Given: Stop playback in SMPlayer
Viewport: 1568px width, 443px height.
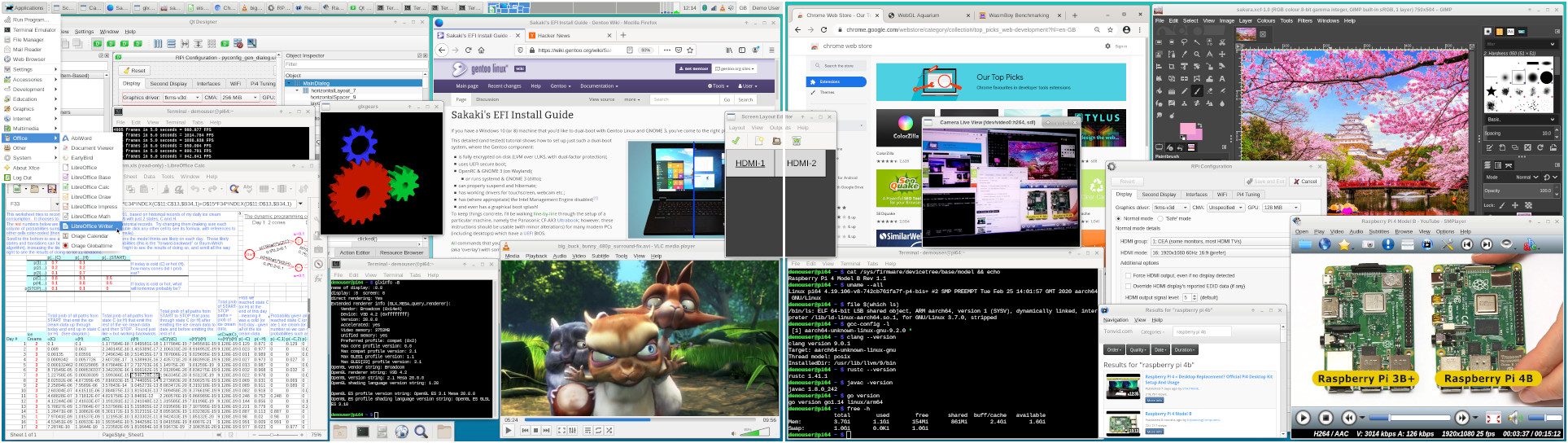Looking at the screenshot, I should [x=1326, y=418].
